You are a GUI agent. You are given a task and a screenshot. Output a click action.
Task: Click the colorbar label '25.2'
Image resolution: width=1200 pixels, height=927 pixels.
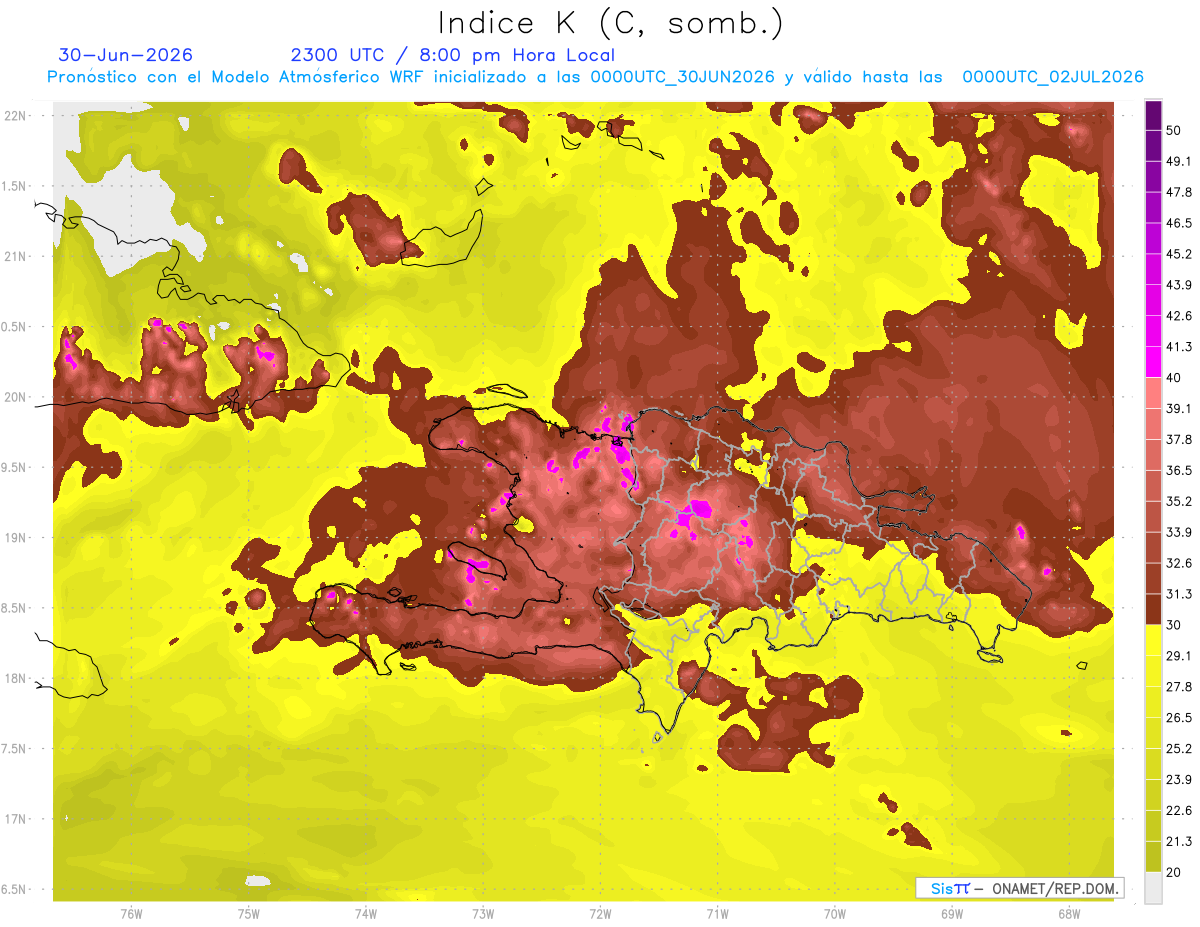(1179, 749)
